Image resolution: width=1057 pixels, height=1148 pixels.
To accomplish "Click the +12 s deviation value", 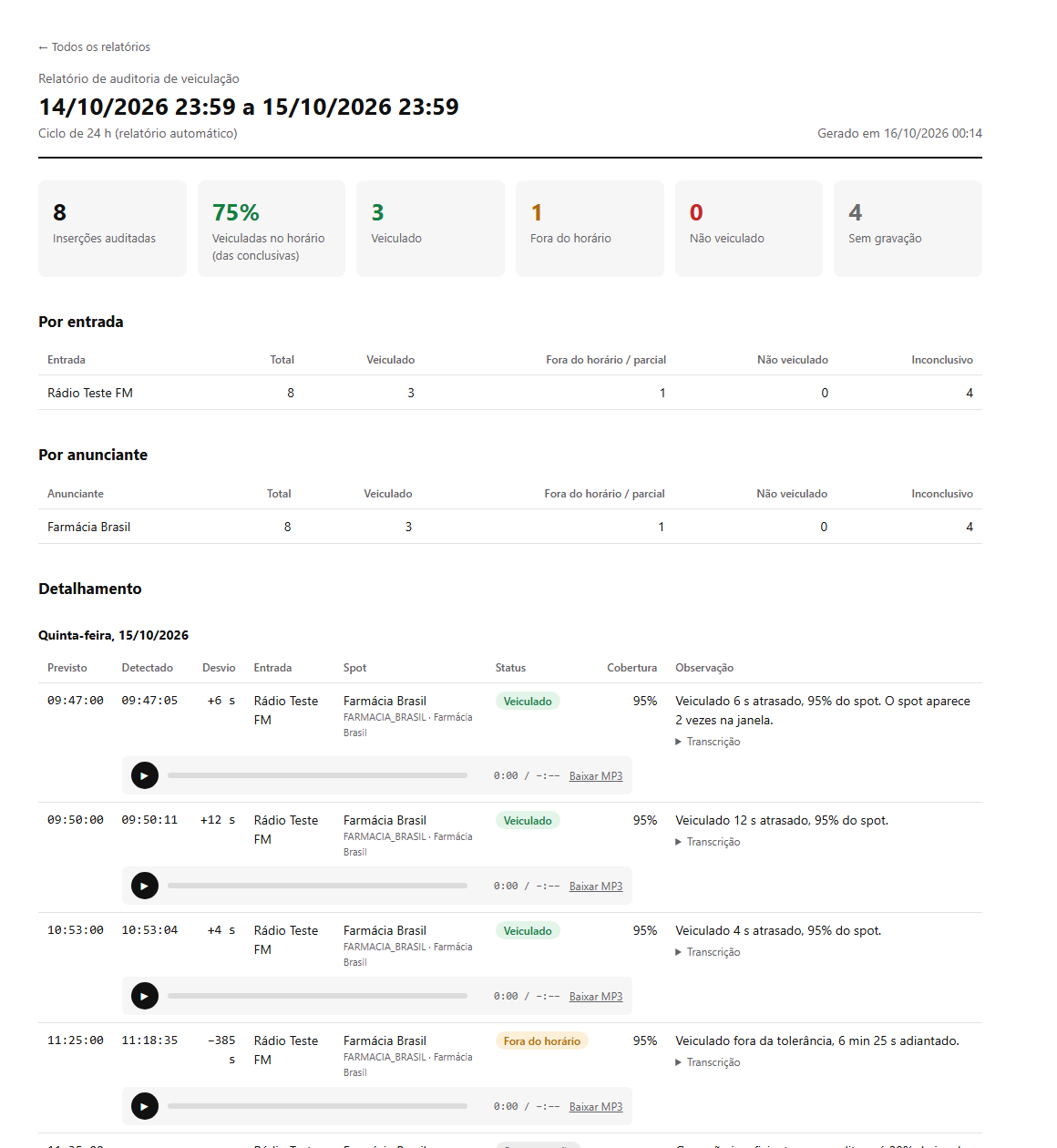I will click(x=218, y=820).
